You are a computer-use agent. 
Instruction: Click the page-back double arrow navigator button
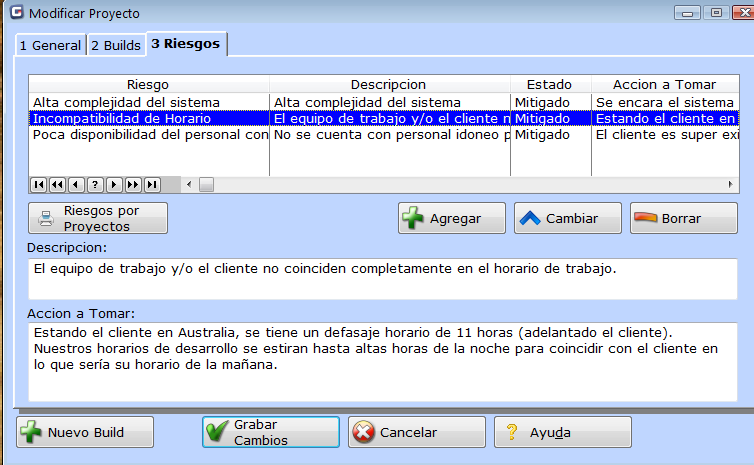pos(57,184)
